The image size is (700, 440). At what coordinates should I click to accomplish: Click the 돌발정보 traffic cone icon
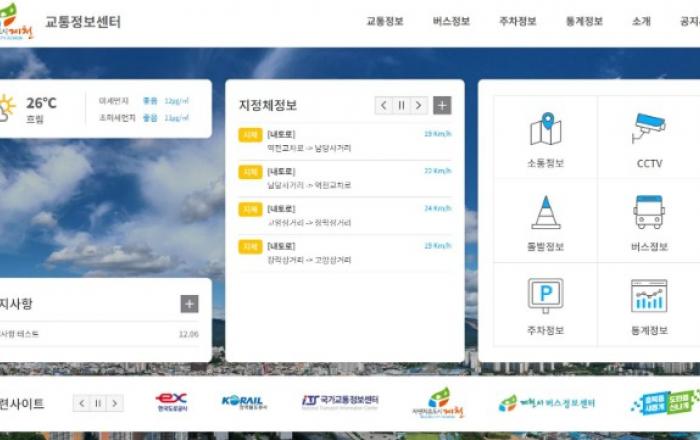tap(545, 213)
